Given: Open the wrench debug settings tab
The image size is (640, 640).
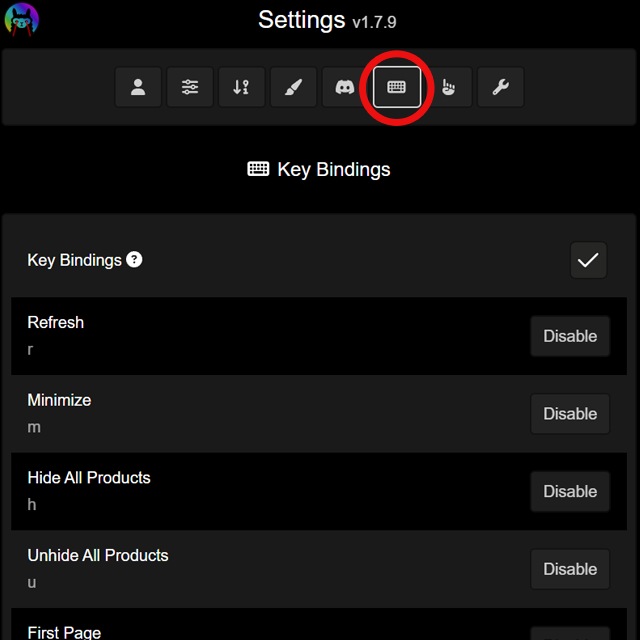Looking at the screenshot, I should pyautogui.click(x=500, y=87).
